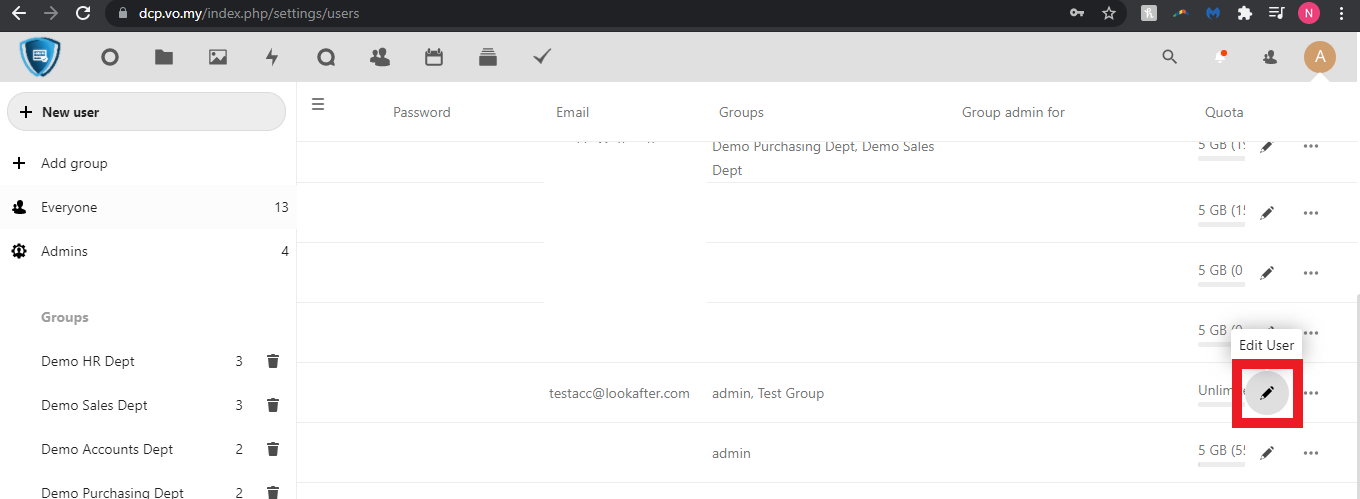Select the Admins group filter
This screenshot has width=1360, height=499.
click(x=64, y=251)
